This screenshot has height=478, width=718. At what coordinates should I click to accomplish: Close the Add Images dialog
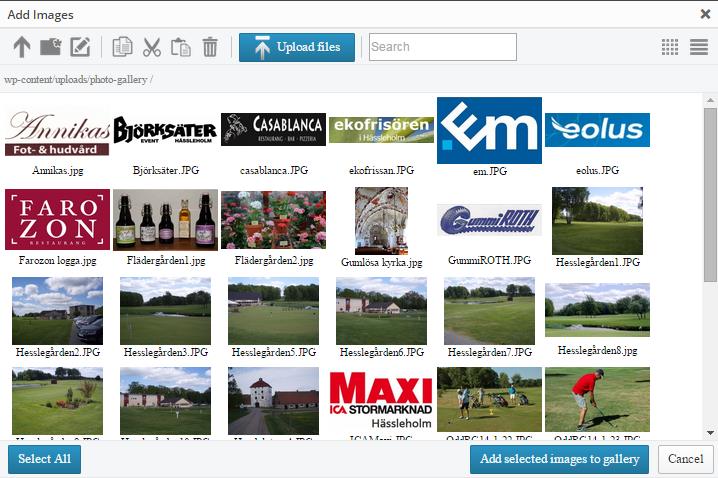(705, 14)
